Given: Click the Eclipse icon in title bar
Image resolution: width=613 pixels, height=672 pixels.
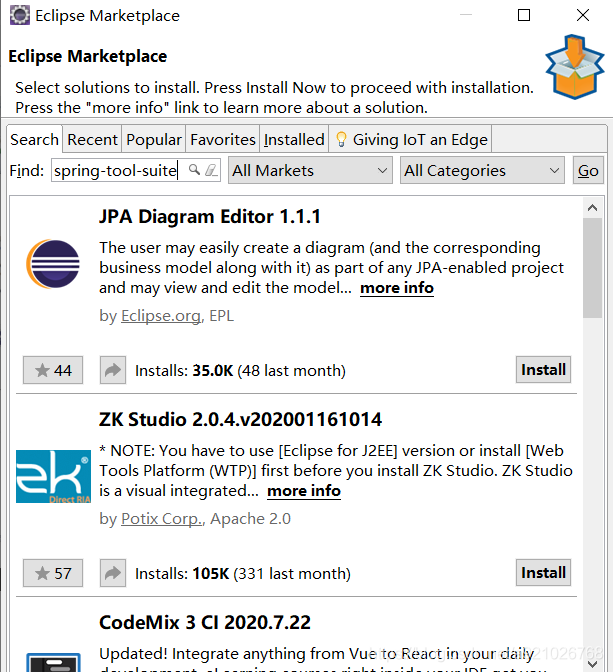Looking at the screenshot, I should pyautogui.click(x=20, y=15).
